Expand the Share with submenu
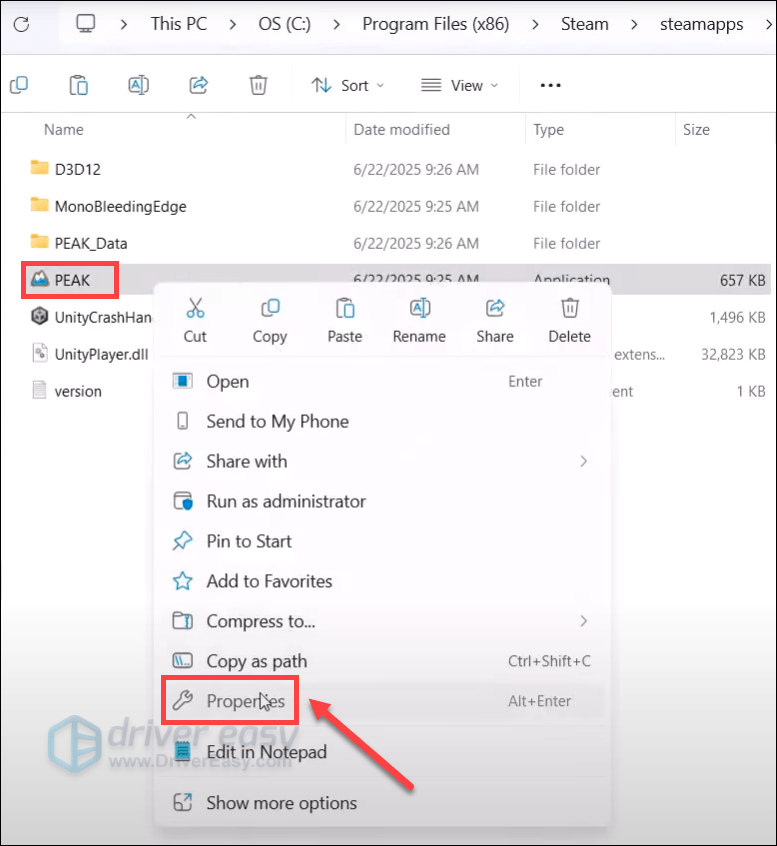 [583, 461]
